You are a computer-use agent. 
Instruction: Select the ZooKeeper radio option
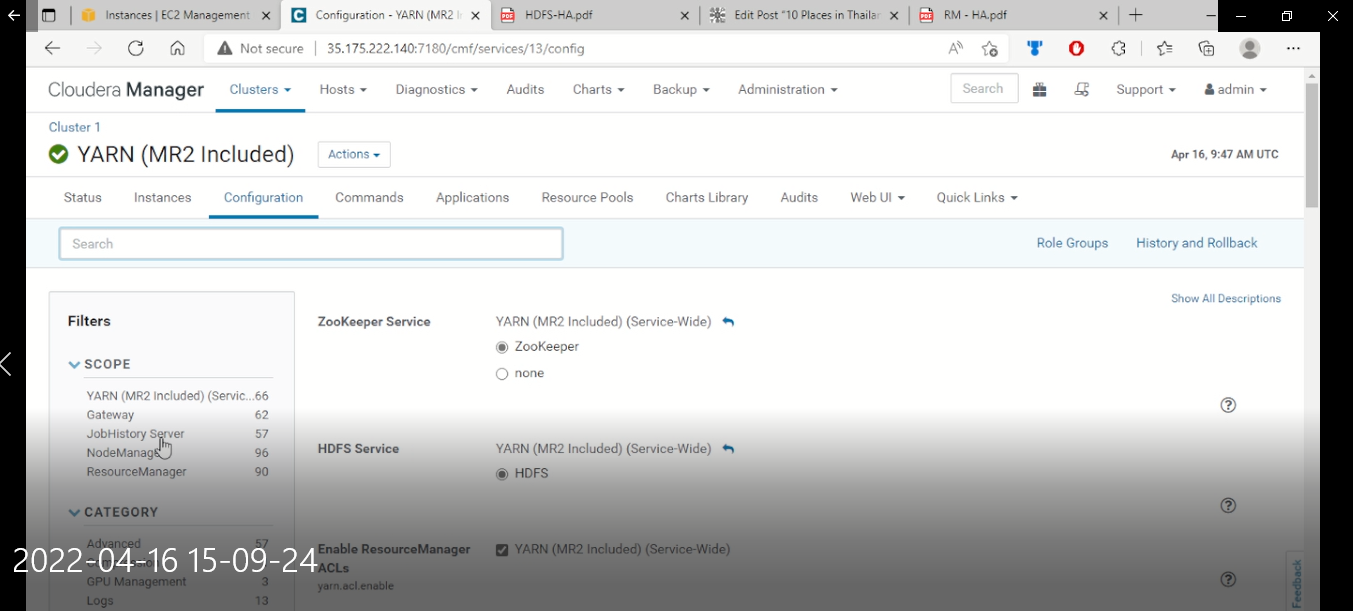(502, 347)
